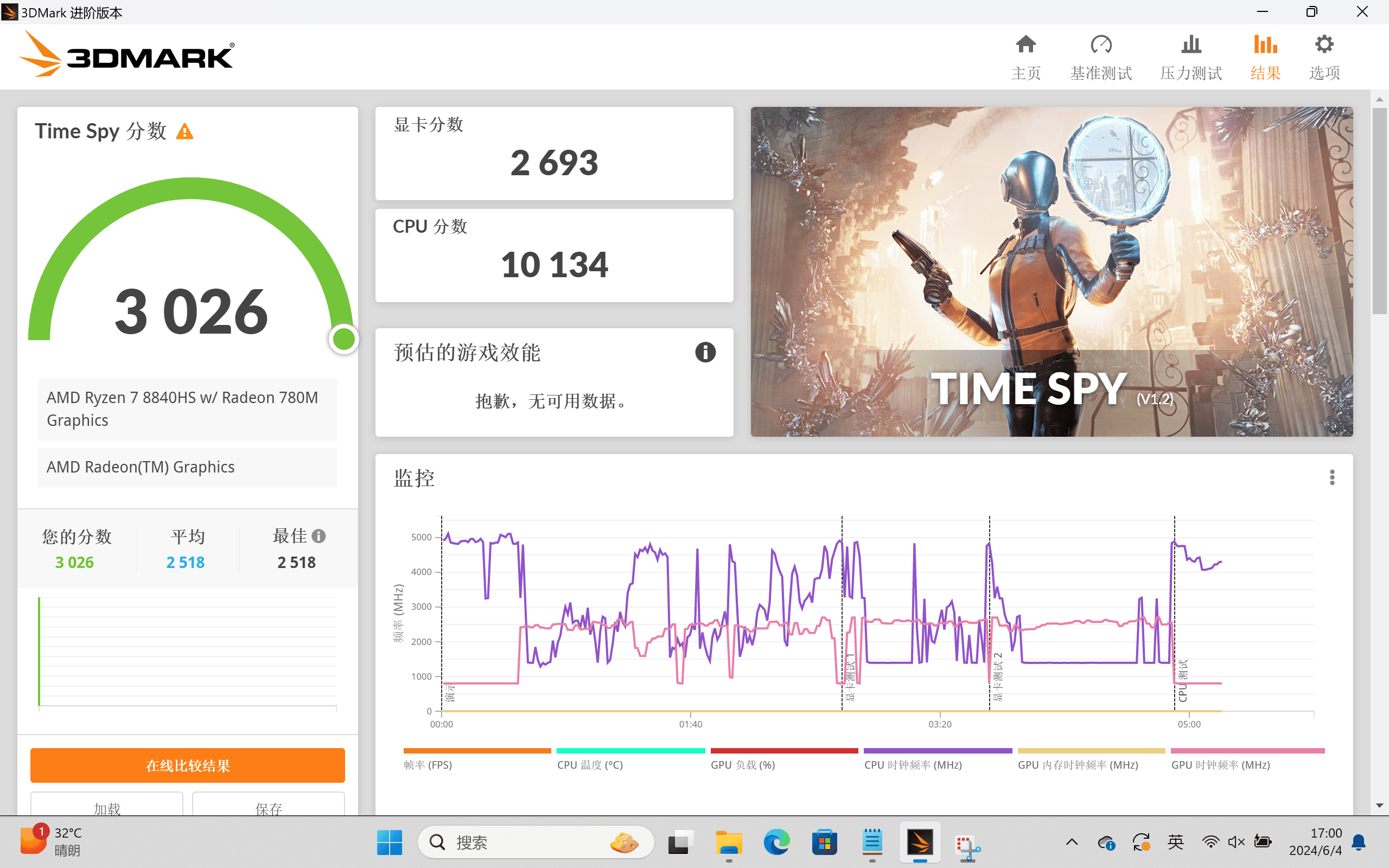Click info icon for estimated game performance
Viewport: 1389px width, 868px height.
click(x=705, y=352)
